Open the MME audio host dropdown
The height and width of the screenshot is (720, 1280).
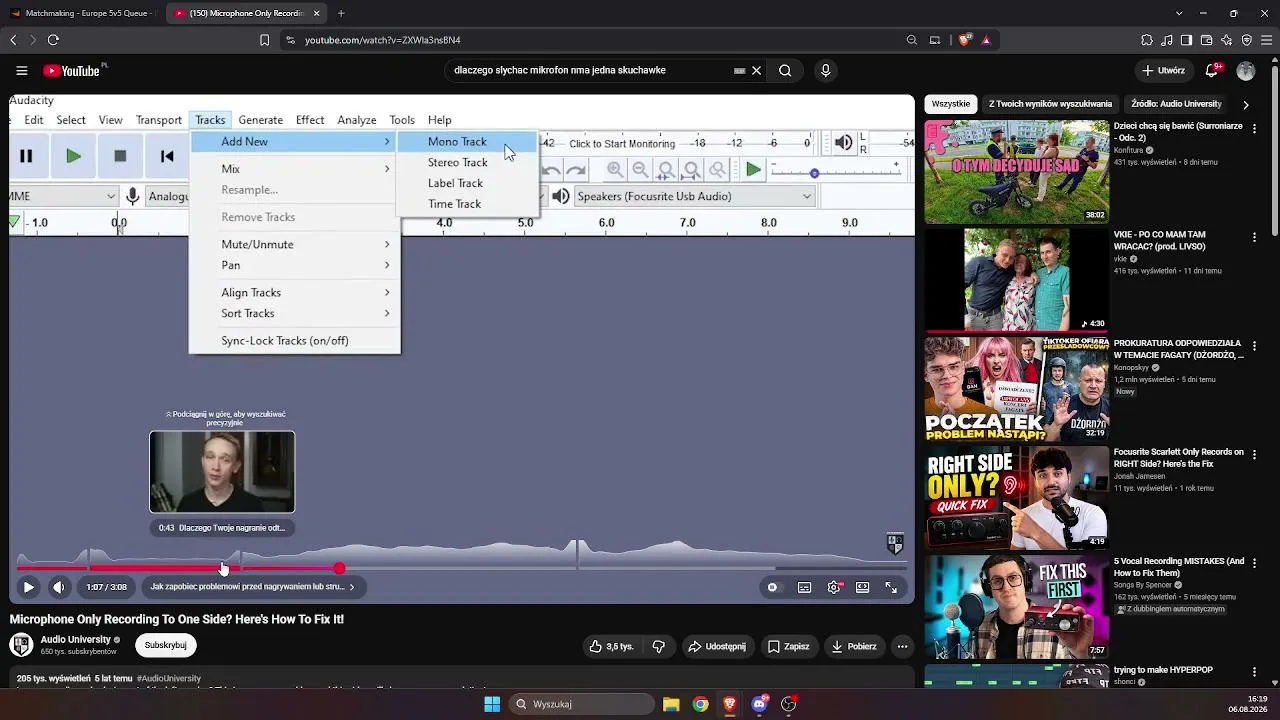pos(63,196)
